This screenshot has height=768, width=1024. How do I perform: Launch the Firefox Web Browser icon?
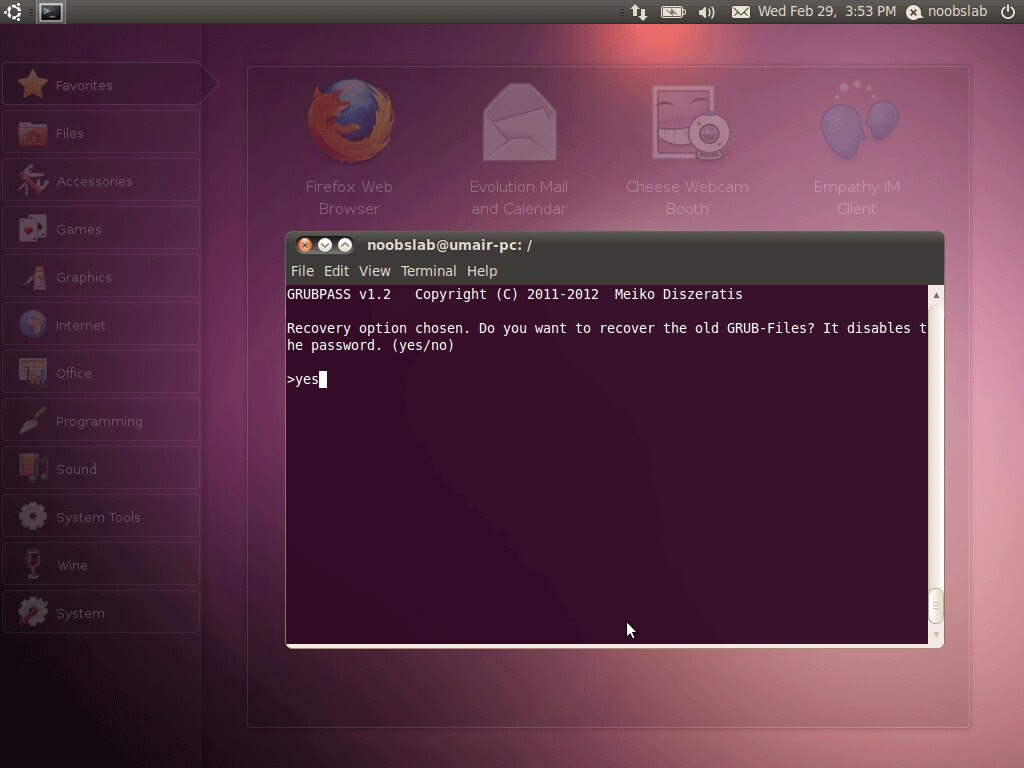click(349, 120)
